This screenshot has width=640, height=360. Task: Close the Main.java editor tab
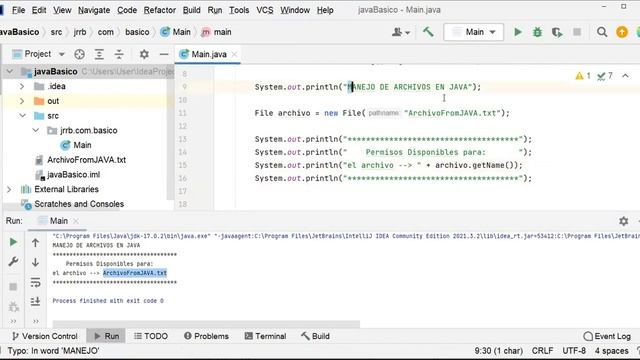pyautogui.click(x=234, y=54)
